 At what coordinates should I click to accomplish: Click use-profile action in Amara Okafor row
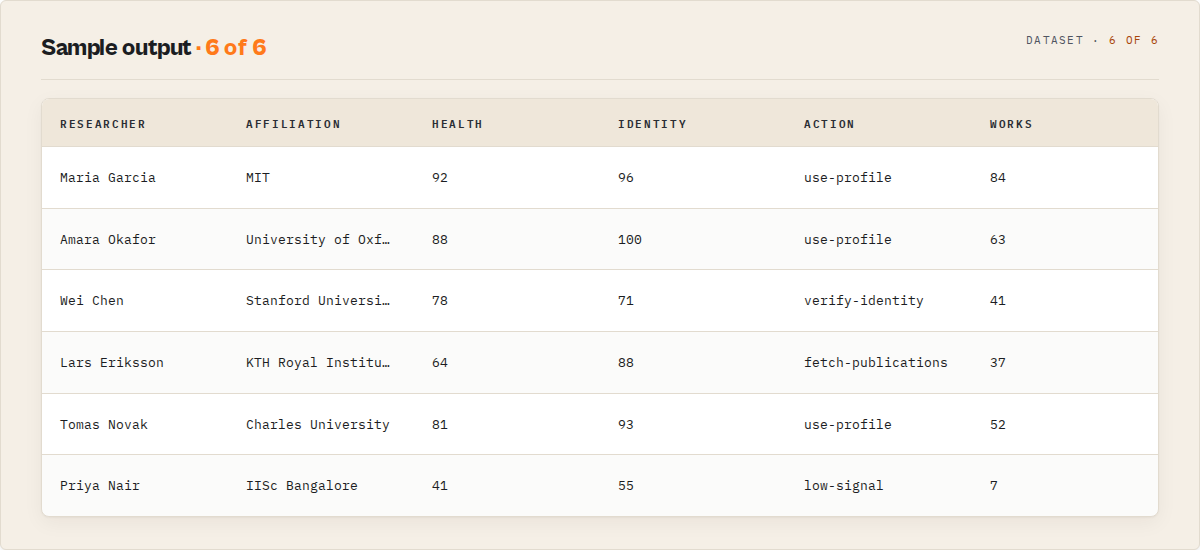[x=848, y=240]
